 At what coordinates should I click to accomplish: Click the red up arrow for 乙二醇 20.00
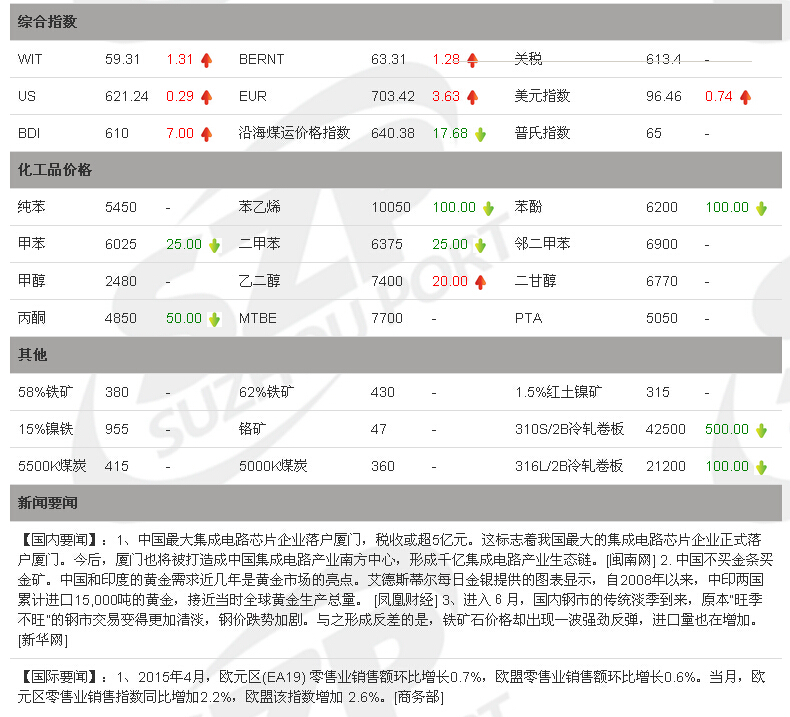pos(480,282)
